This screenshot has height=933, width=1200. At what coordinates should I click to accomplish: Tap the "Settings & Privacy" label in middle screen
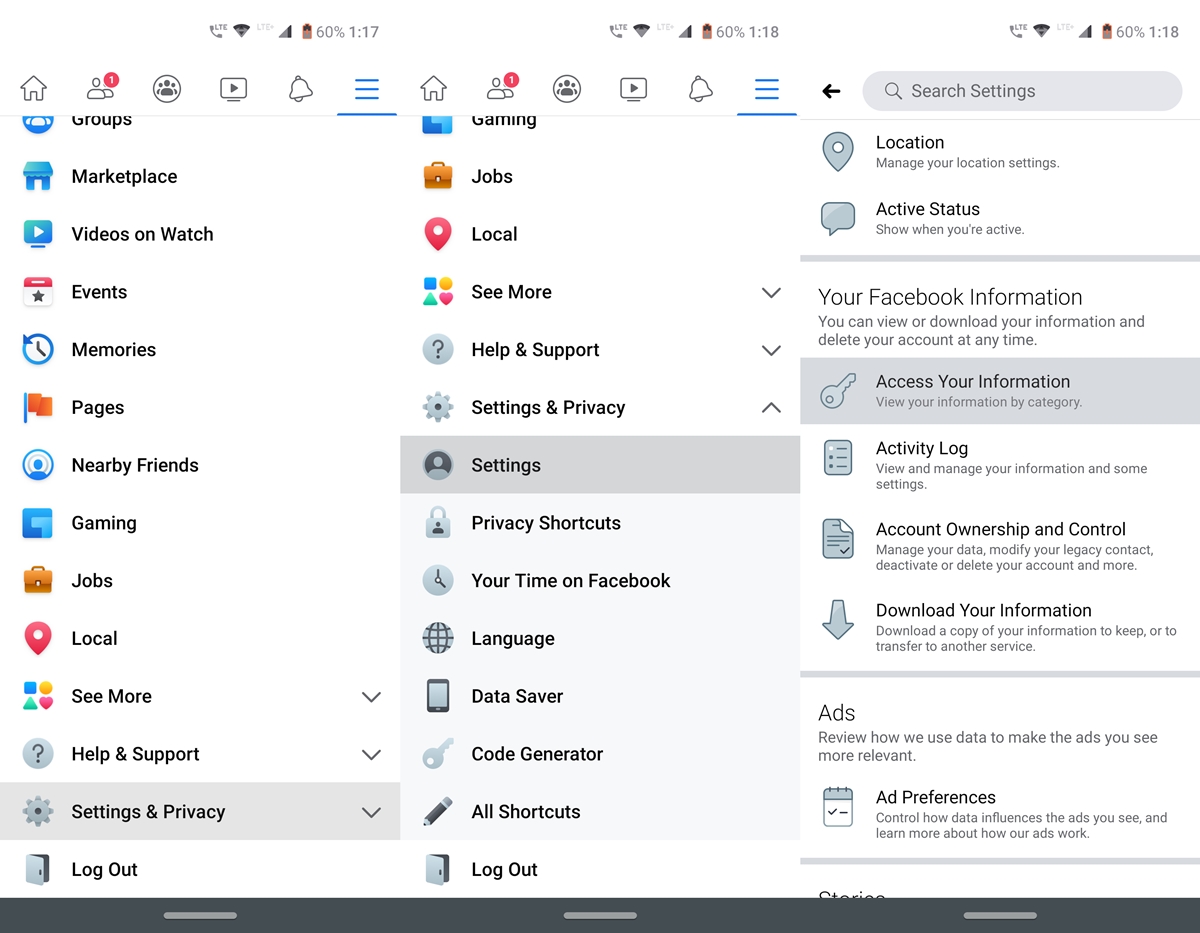coord(548,408)
